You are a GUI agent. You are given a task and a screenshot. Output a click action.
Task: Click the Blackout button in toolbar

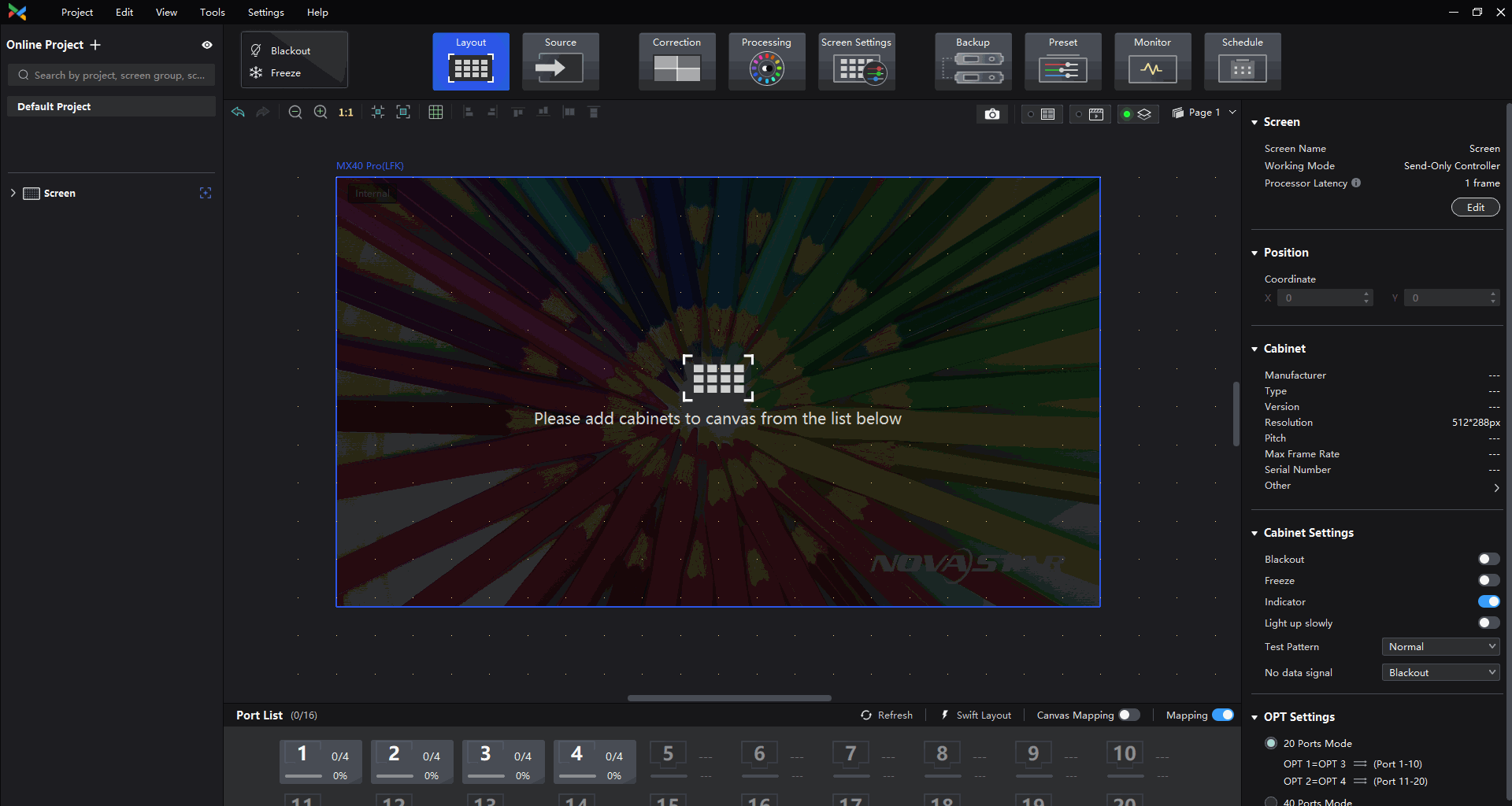click(x=281, y=50)
